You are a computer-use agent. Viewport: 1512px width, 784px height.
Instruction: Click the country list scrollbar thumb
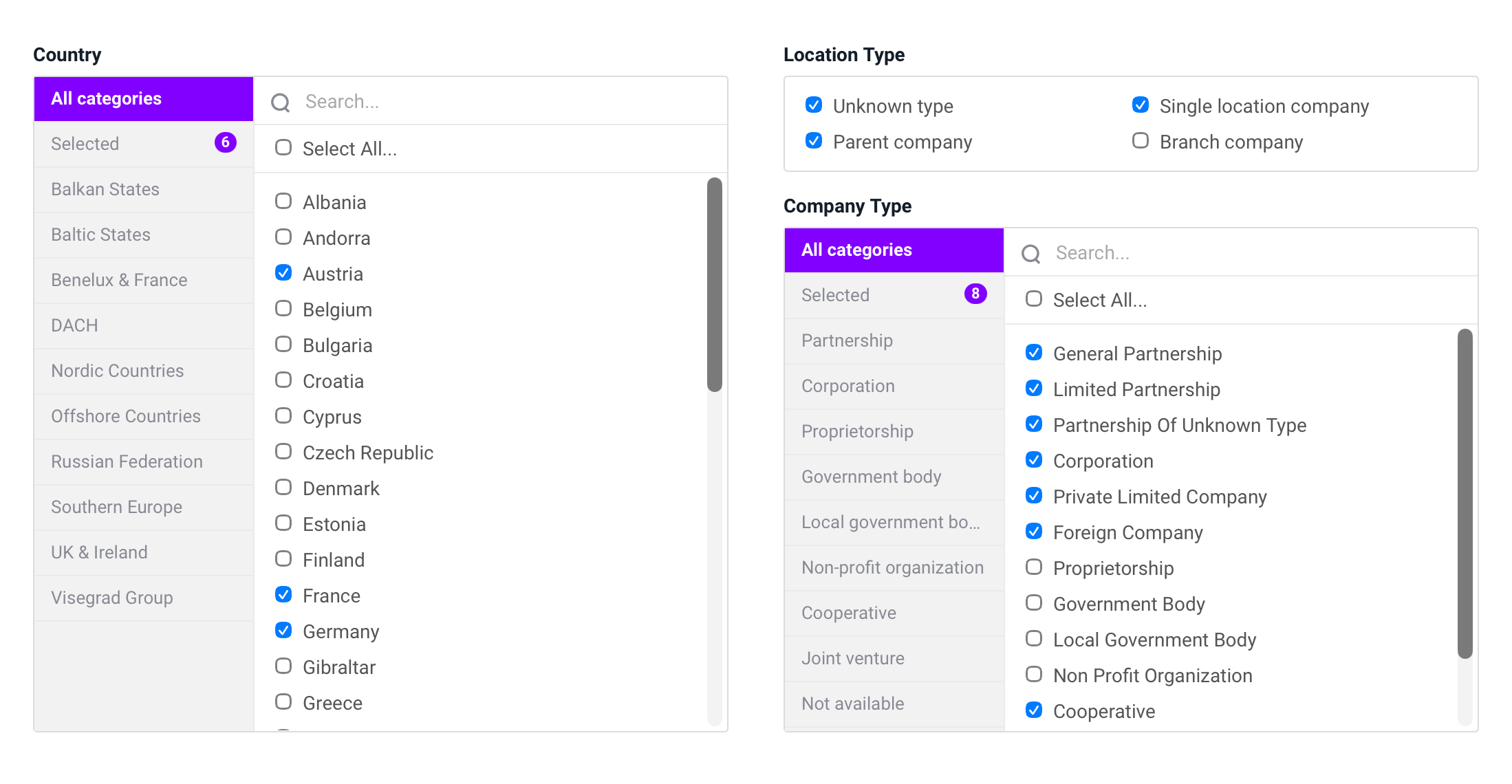(715, 285)
